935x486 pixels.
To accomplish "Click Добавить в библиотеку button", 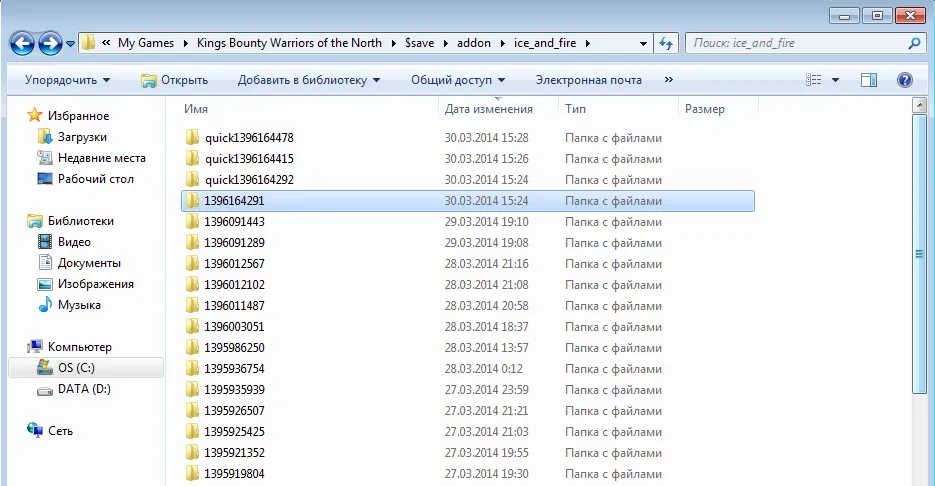I will coord(308,80).
